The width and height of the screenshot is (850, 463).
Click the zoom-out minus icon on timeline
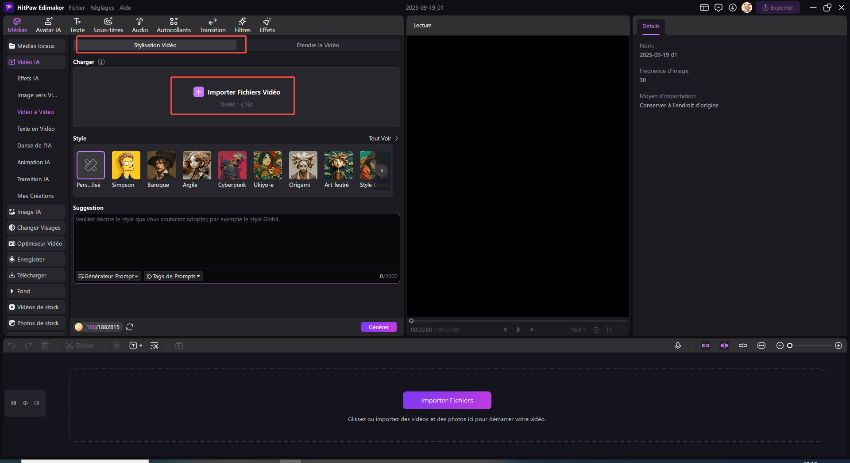pos(780,345)
